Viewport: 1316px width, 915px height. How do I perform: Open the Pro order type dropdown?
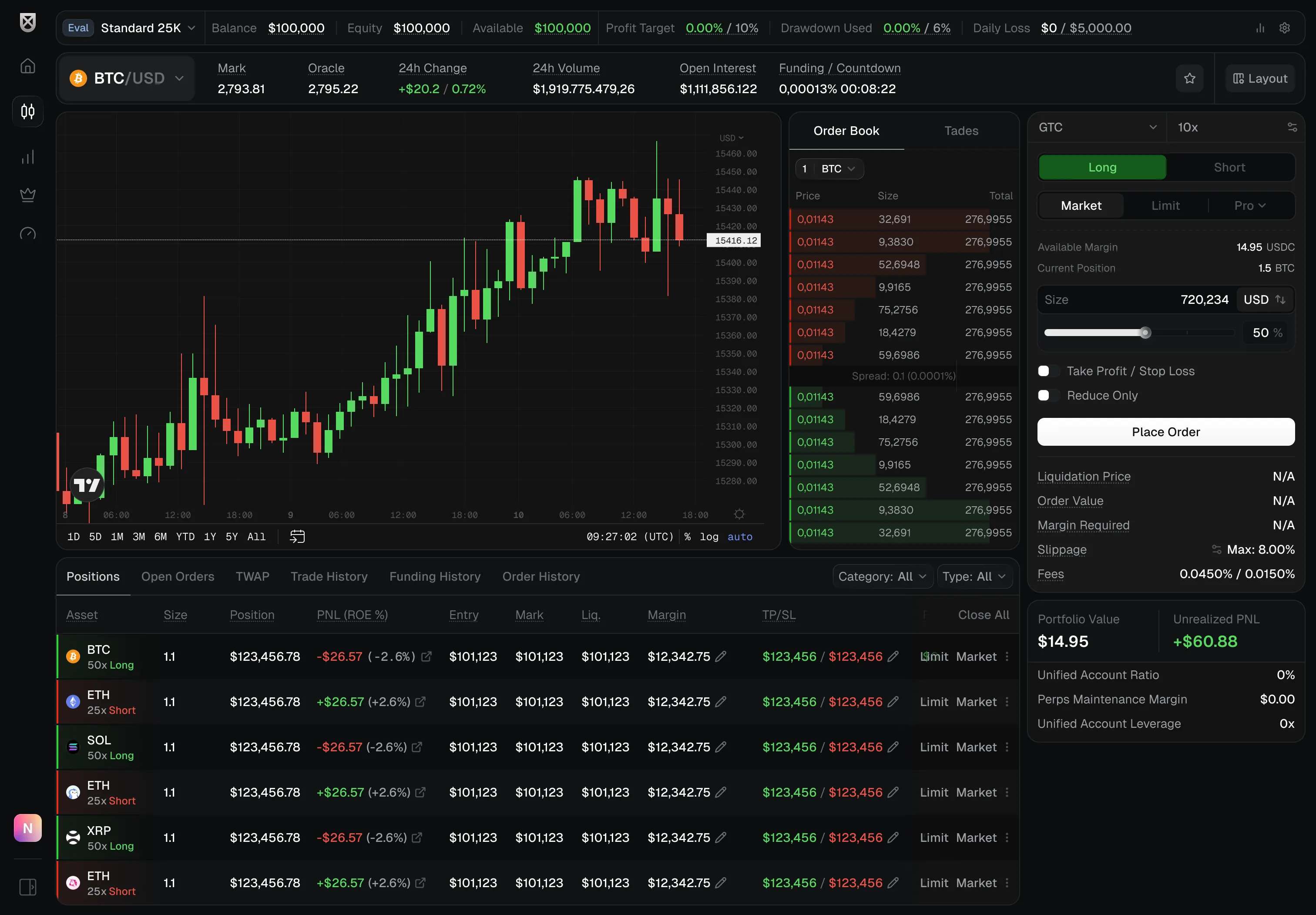point(1249,206)
